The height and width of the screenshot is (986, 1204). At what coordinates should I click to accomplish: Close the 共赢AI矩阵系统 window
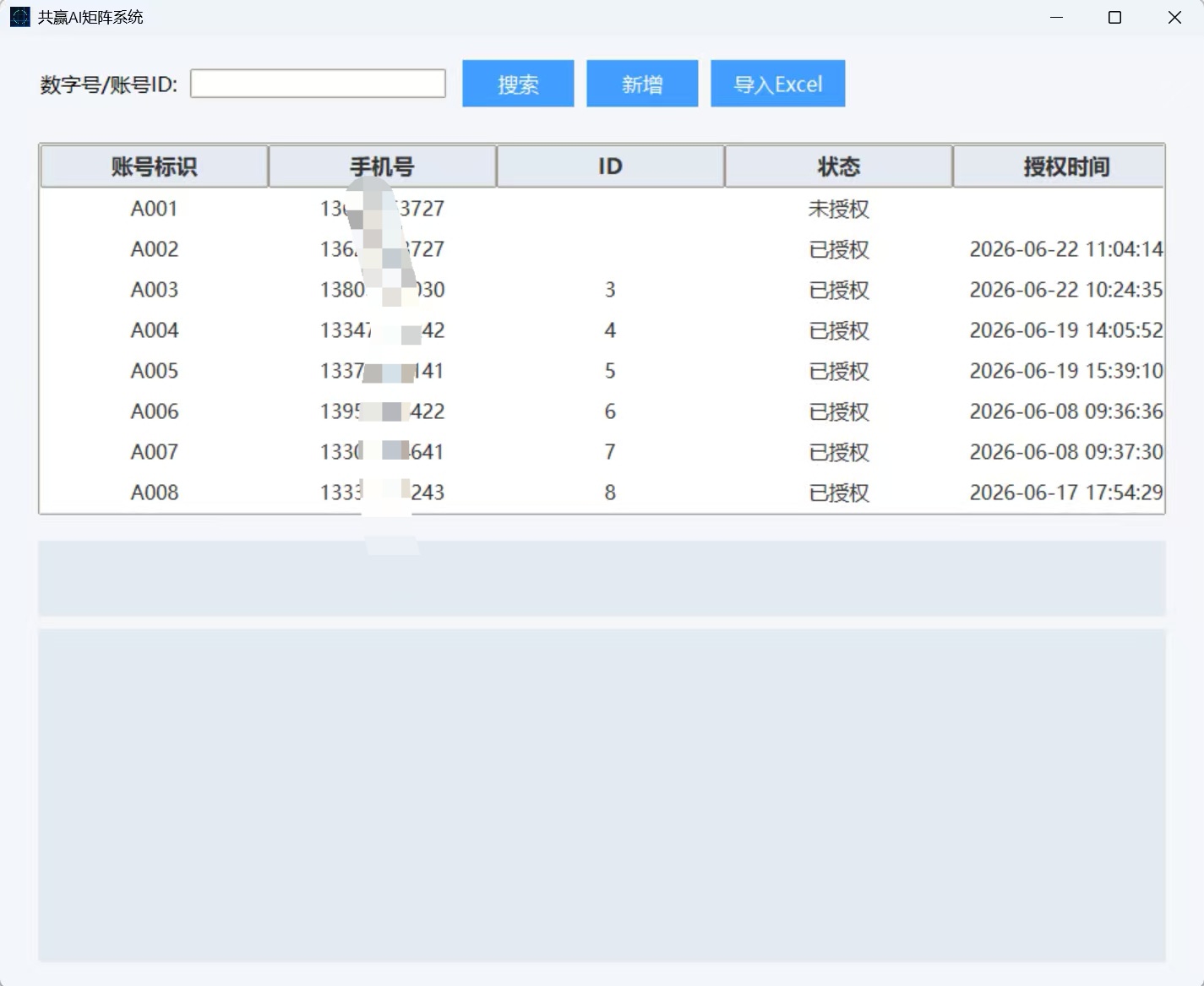click(x=1174, y=17)
